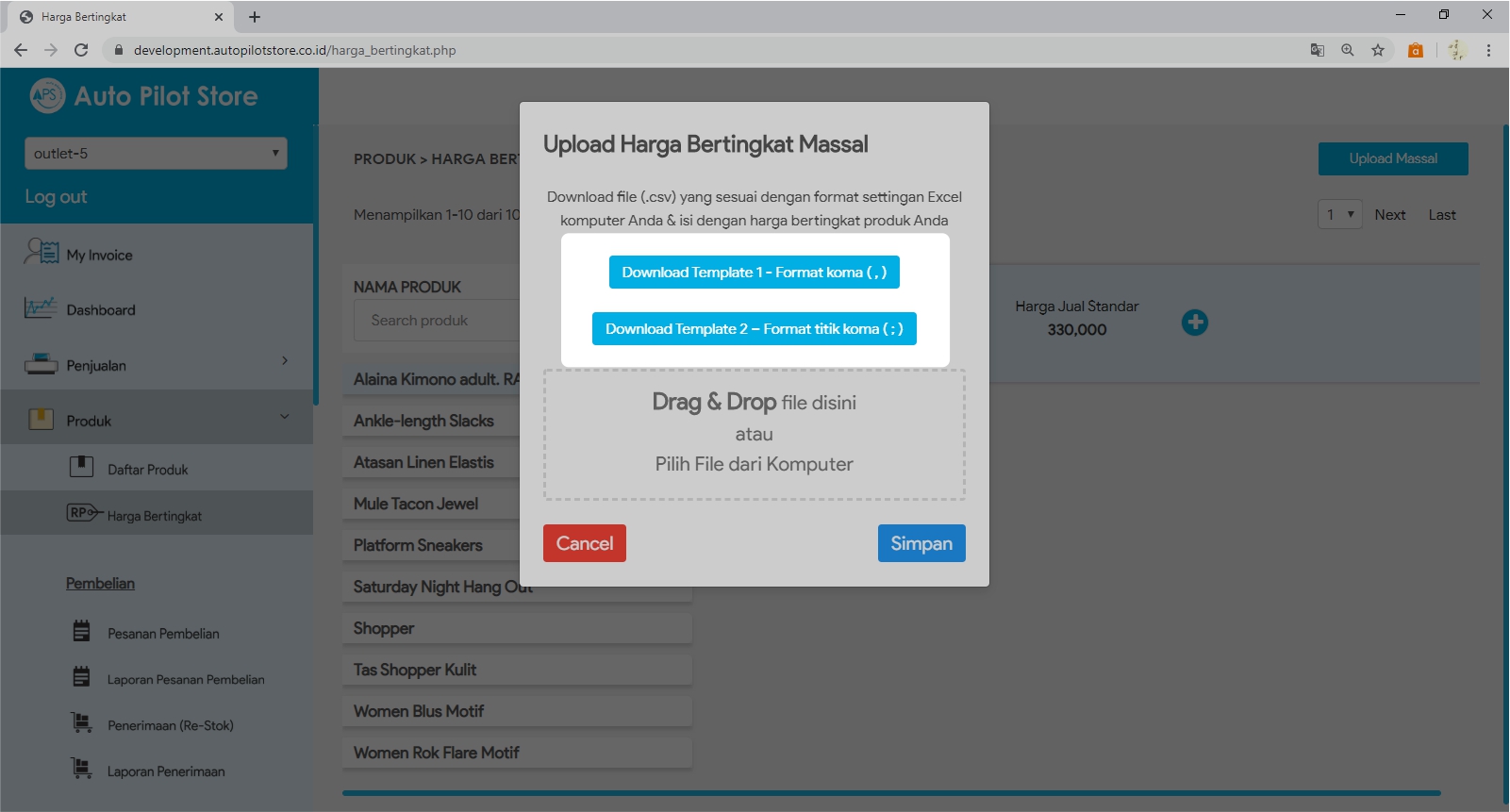Click the Penjualan cash register icon
1510x812 pixels.
41,364
